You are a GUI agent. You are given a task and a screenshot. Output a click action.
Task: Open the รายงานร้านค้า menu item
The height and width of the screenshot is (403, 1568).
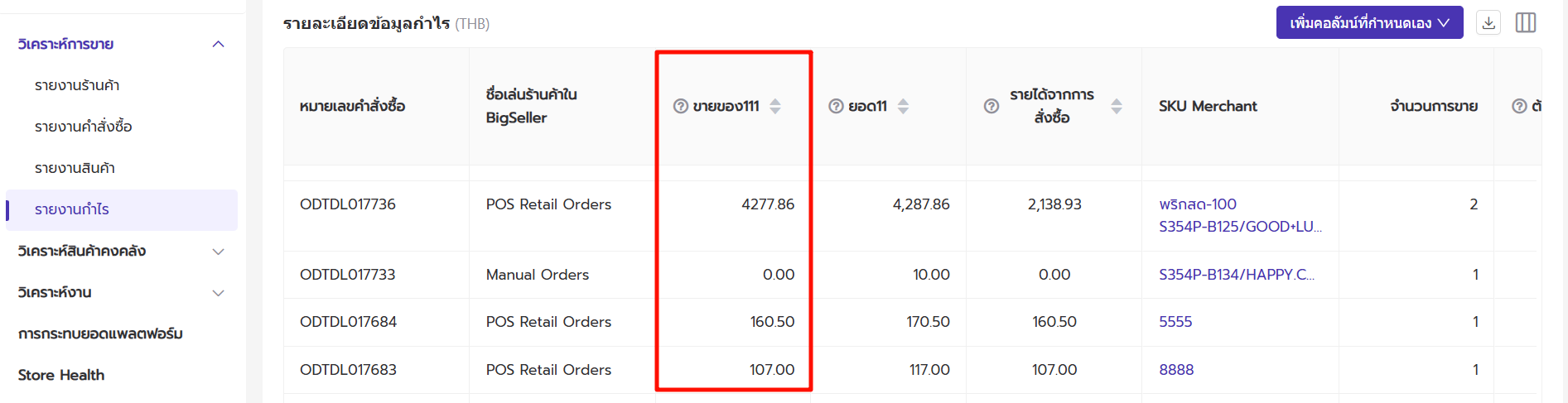77,85
